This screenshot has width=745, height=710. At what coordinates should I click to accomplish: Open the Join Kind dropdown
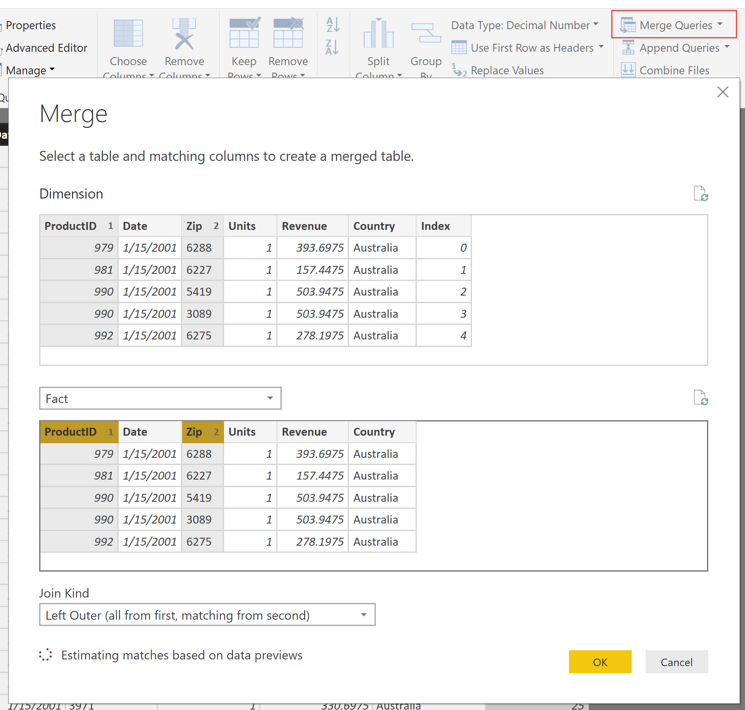tap(207, 615)
